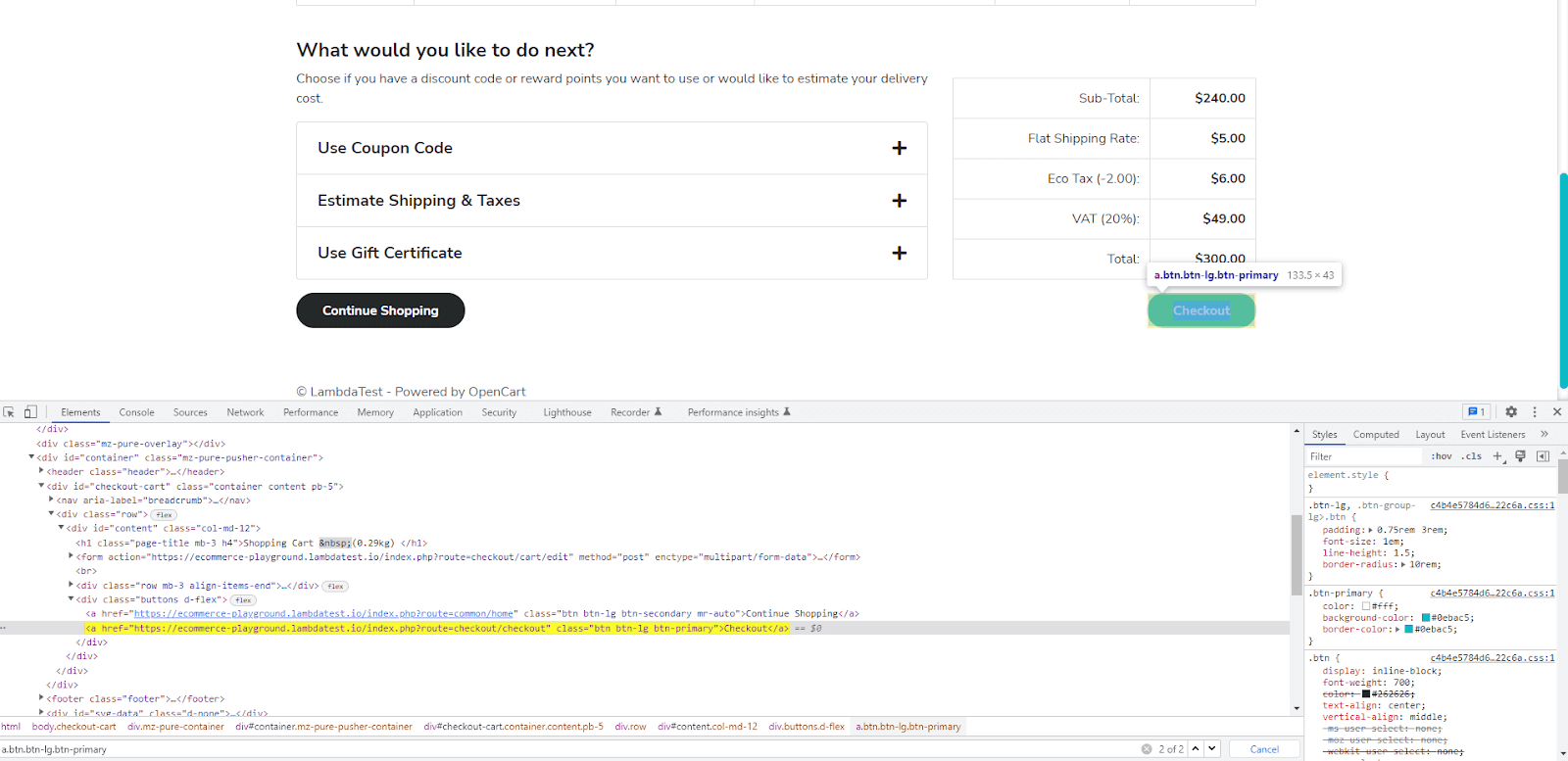This screenshot has height=761, width=1568.
Task: Open the background-color #0ebac5 swatch
Action: (1426, 618)
